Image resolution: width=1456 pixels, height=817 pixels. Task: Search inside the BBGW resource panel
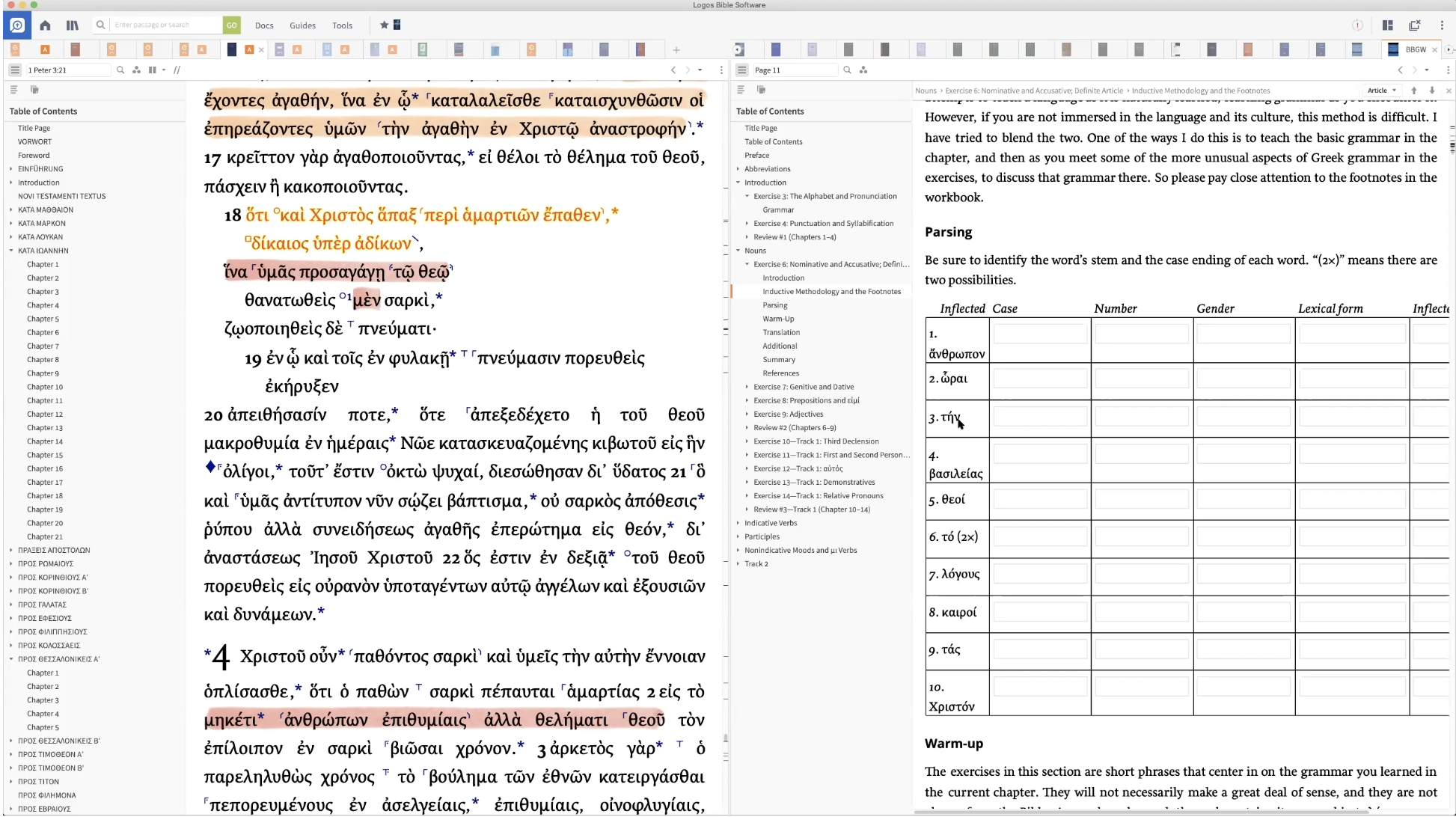pos(847,70)
